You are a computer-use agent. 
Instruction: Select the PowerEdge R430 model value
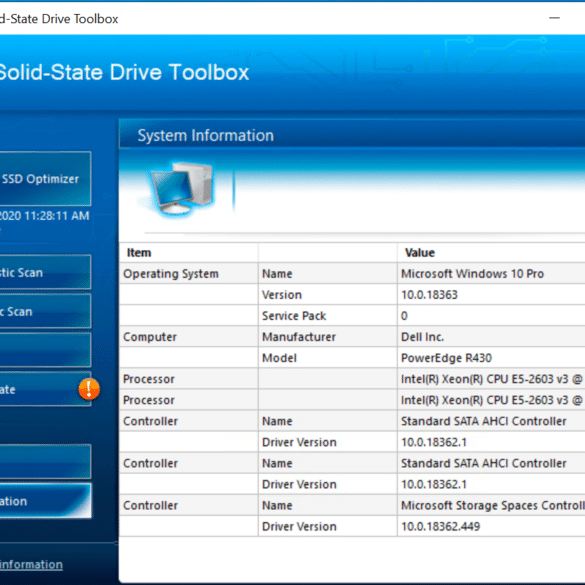click(x=446, y=358)
